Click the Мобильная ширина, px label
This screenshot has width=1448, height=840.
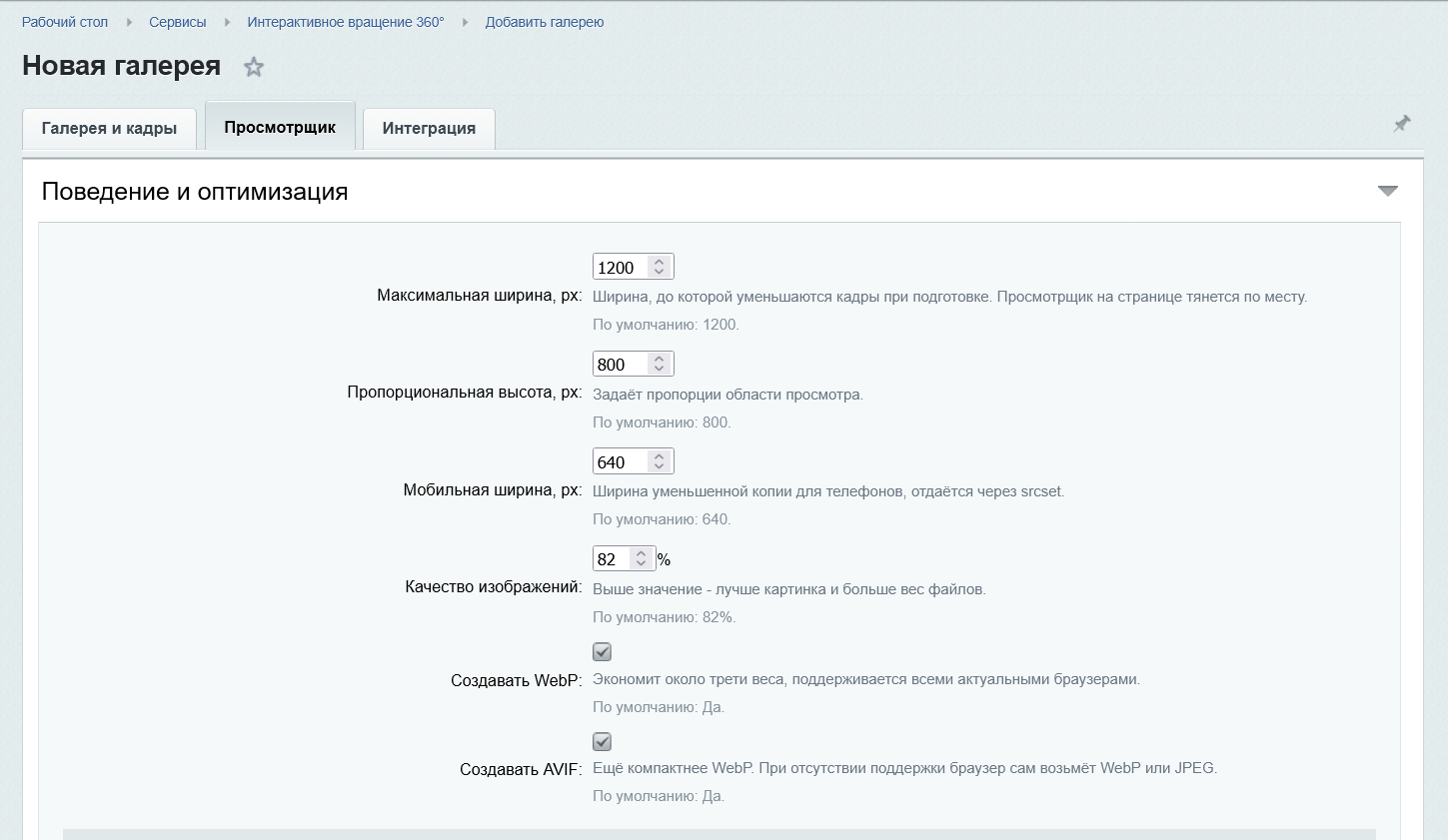tap(493, 490)
